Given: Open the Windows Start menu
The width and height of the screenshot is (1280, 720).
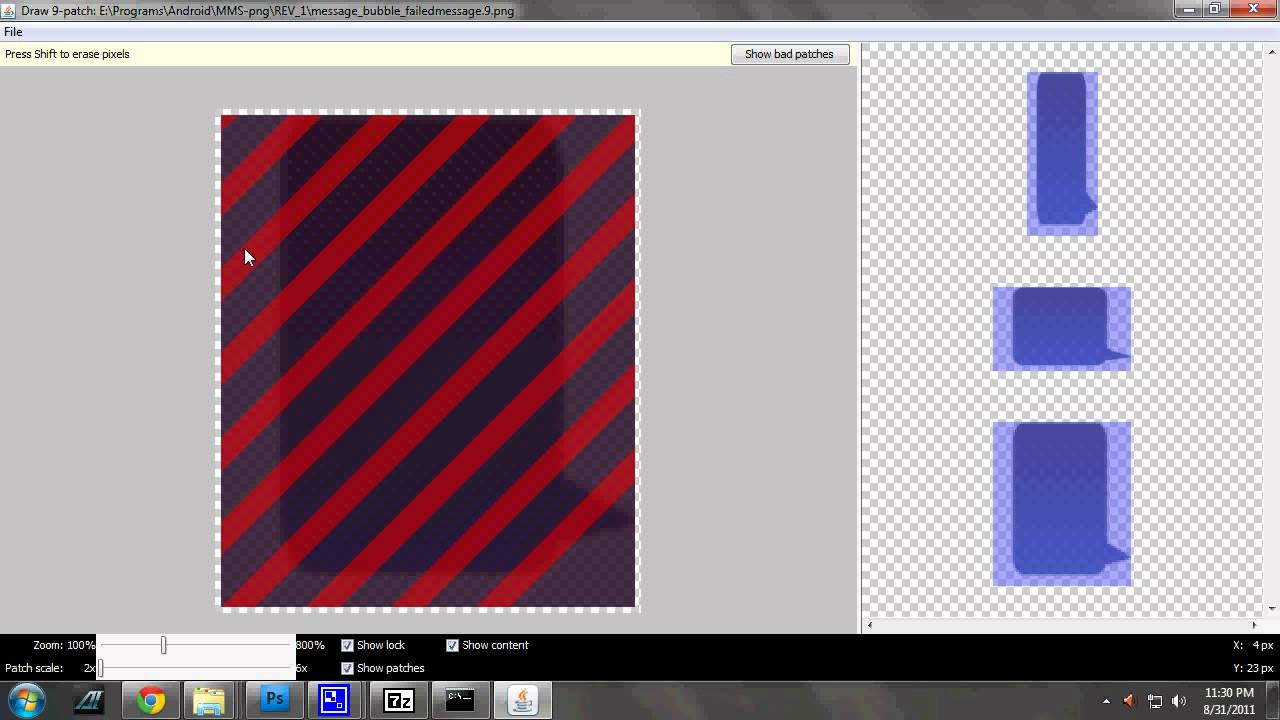Looking at the screenshot, I should [x=27, y=700].
